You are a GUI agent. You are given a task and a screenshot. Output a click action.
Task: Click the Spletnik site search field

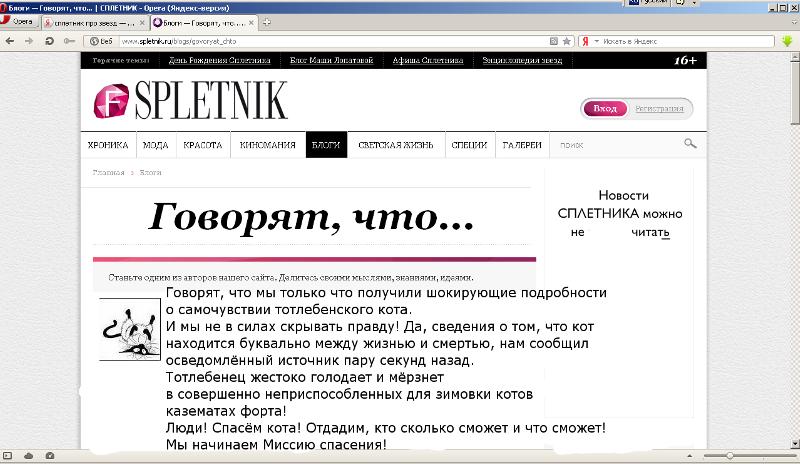[x=619, y=145]
